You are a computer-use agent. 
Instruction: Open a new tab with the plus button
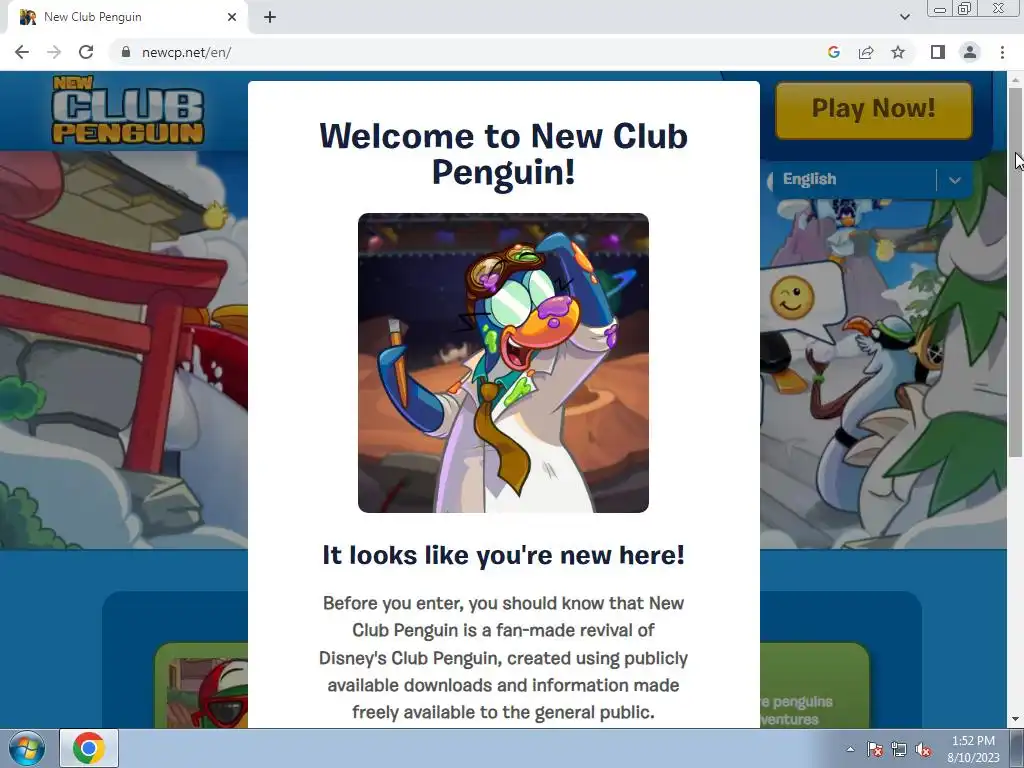point(270,18)
